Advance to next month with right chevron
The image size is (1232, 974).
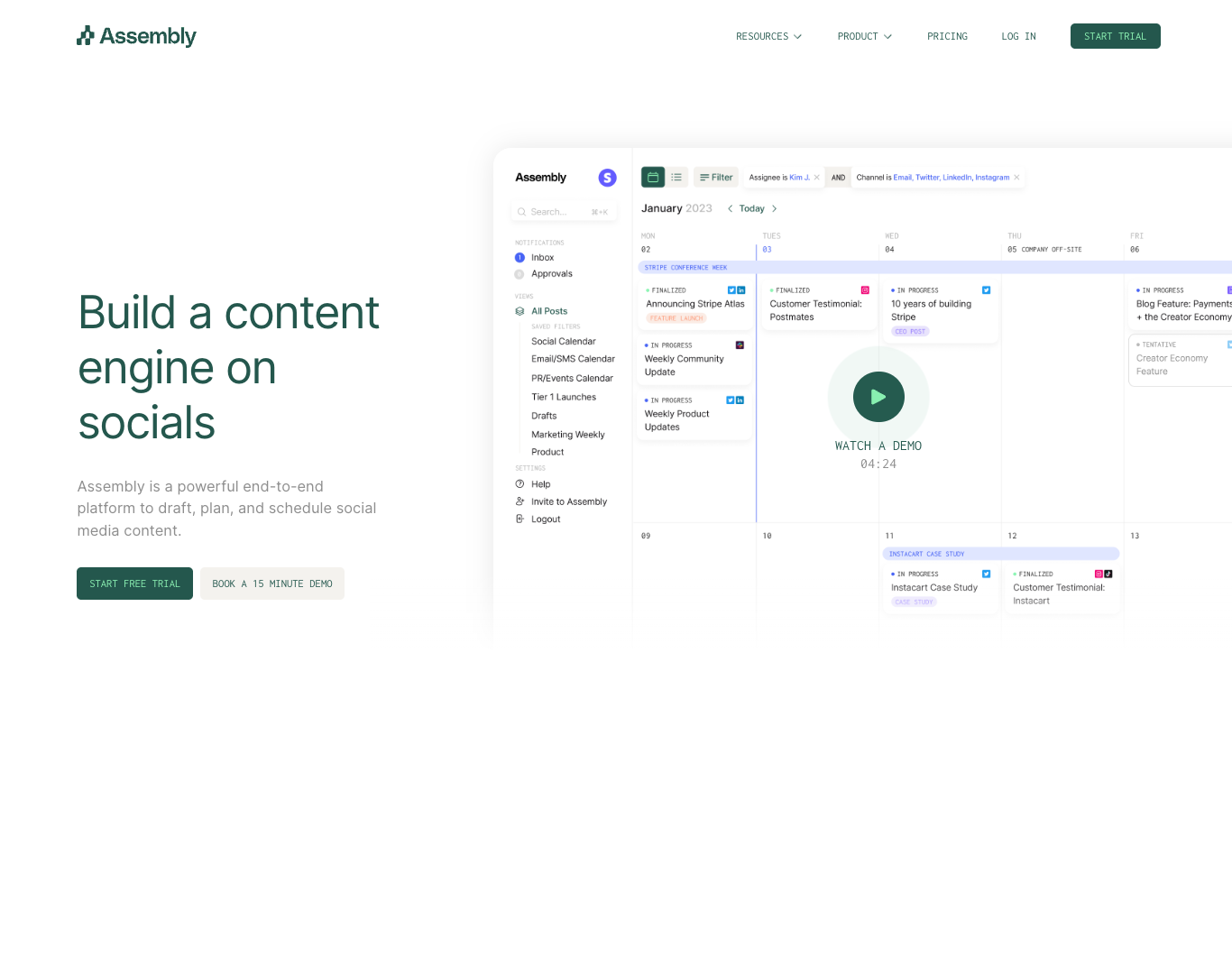pos(774,208)
